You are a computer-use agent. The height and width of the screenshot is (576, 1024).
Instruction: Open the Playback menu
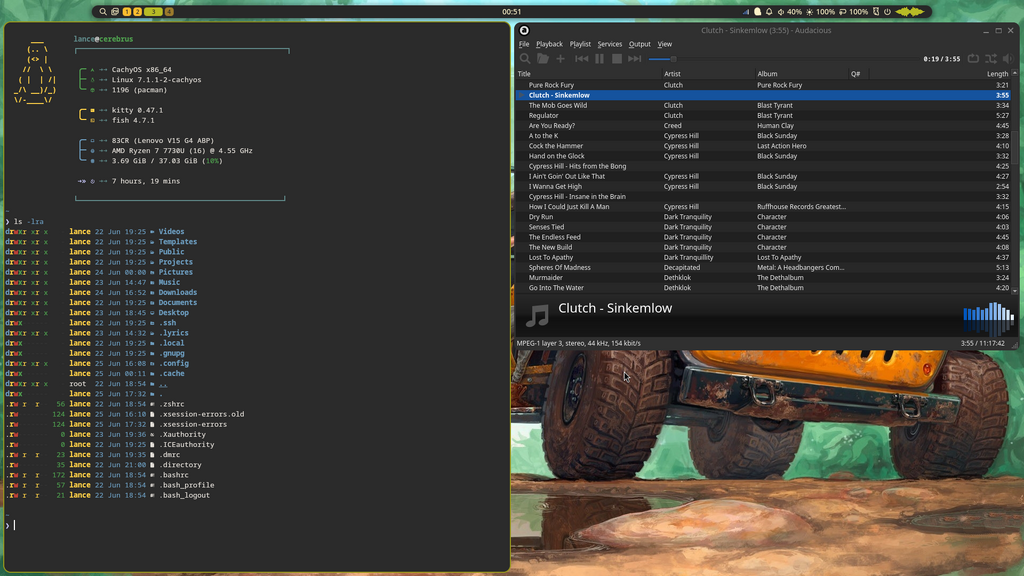(549, 44)
